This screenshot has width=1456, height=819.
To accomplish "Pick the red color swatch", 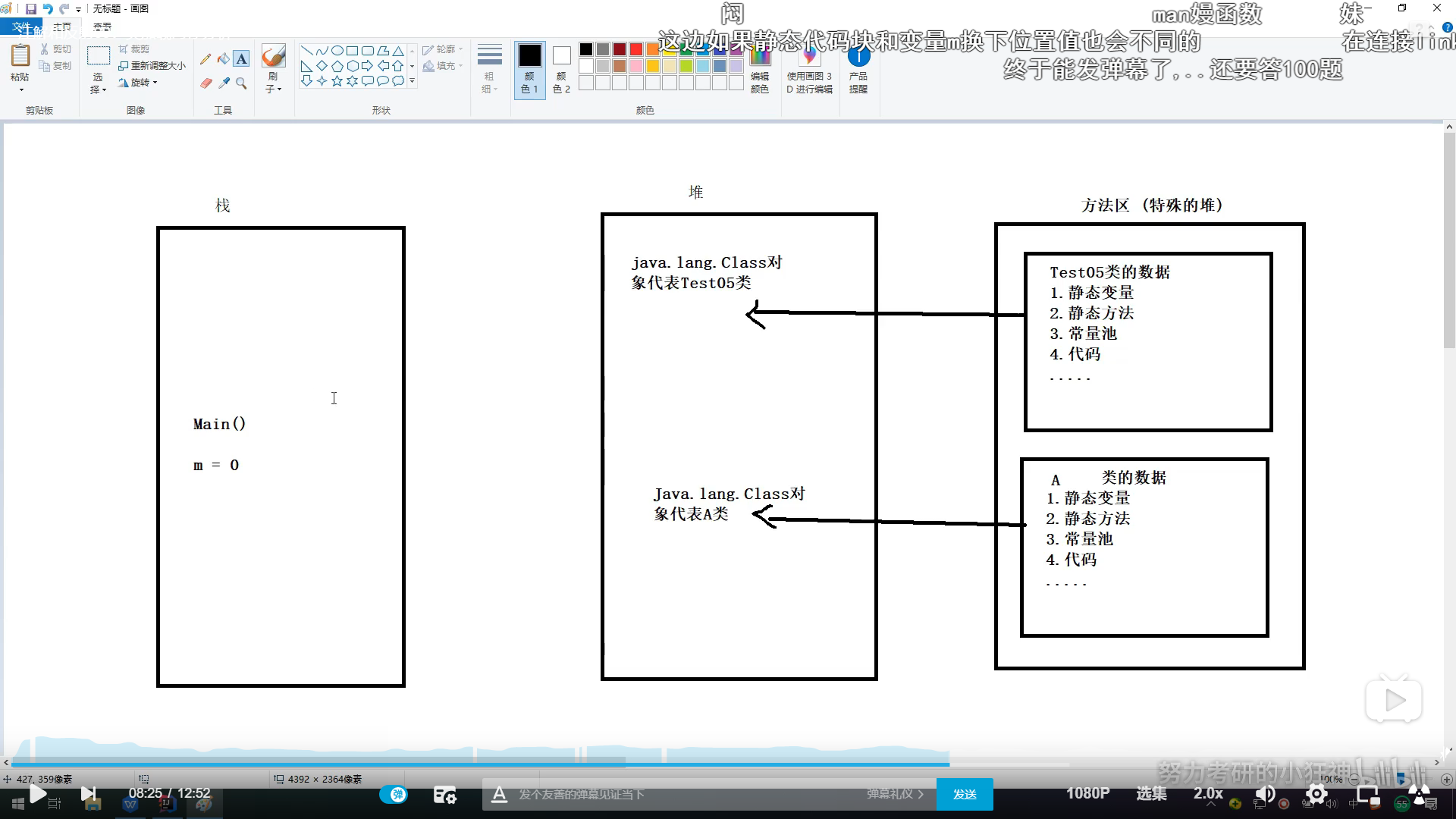I will tap(635, 49).
